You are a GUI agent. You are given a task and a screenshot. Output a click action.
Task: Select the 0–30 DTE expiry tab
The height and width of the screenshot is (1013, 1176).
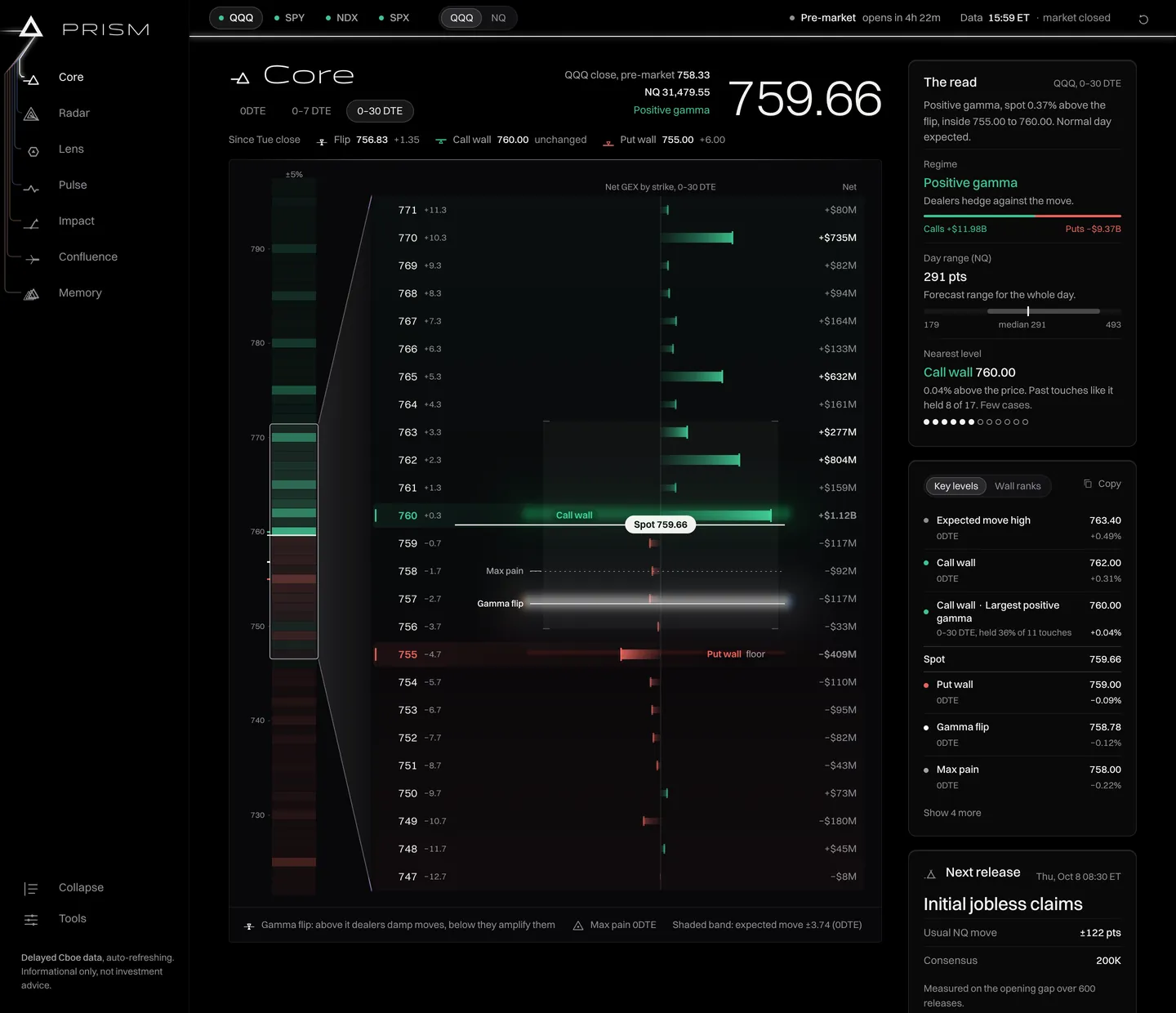(x=380, y=111)
